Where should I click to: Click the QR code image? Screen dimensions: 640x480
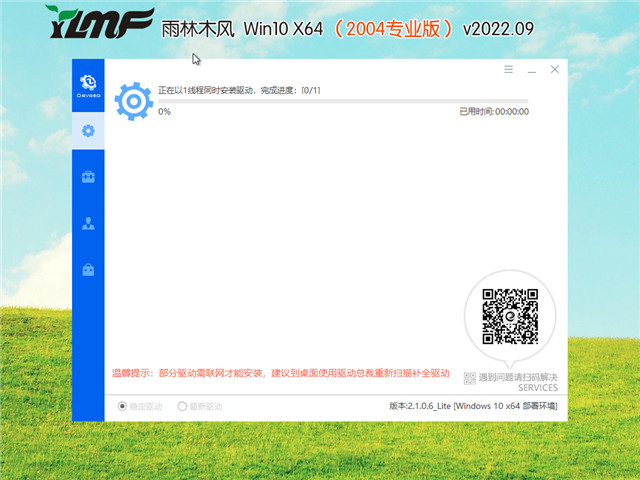tap(510, 316)
